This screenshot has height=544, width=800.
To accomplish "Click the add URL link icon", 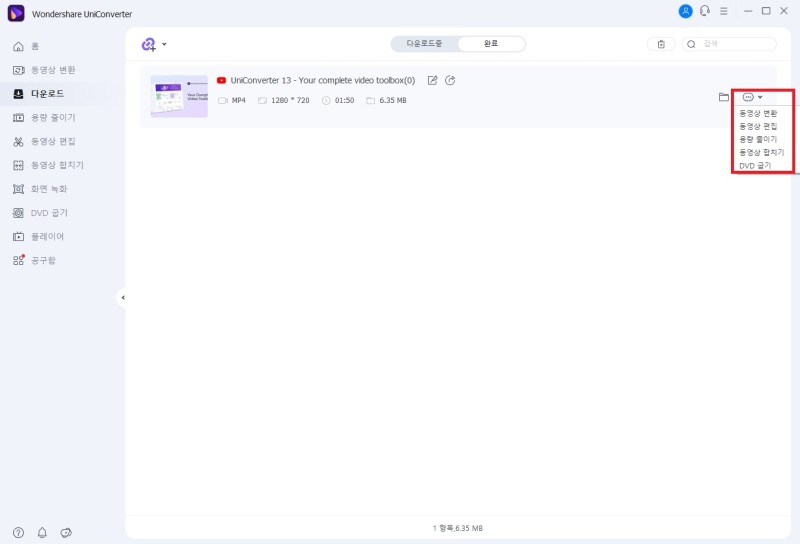I will click(148, 44).
